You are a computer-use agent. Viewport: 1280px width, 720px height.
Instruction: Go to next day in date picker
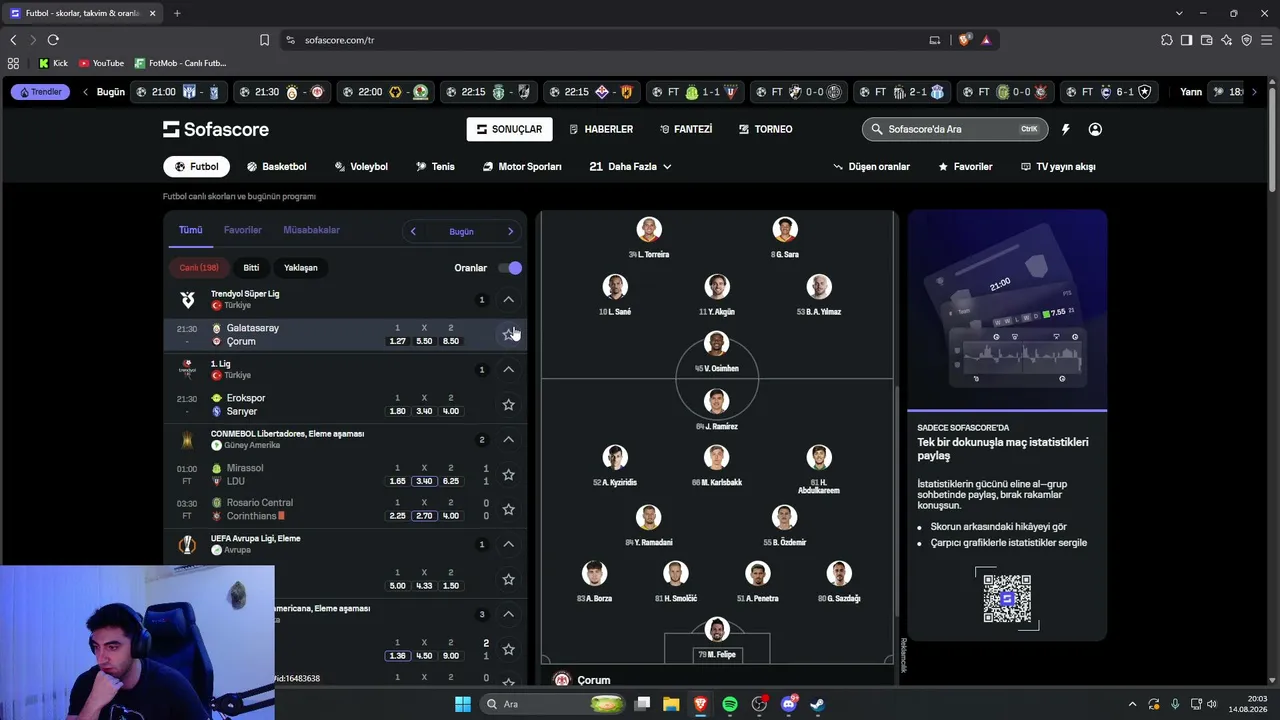coord(510,231)
